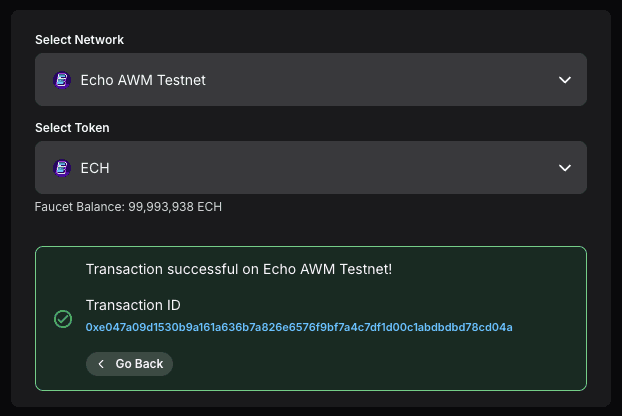The image size is (622, 416).
Task: Open the ECH token dropdown
Action: coord(310,168)
